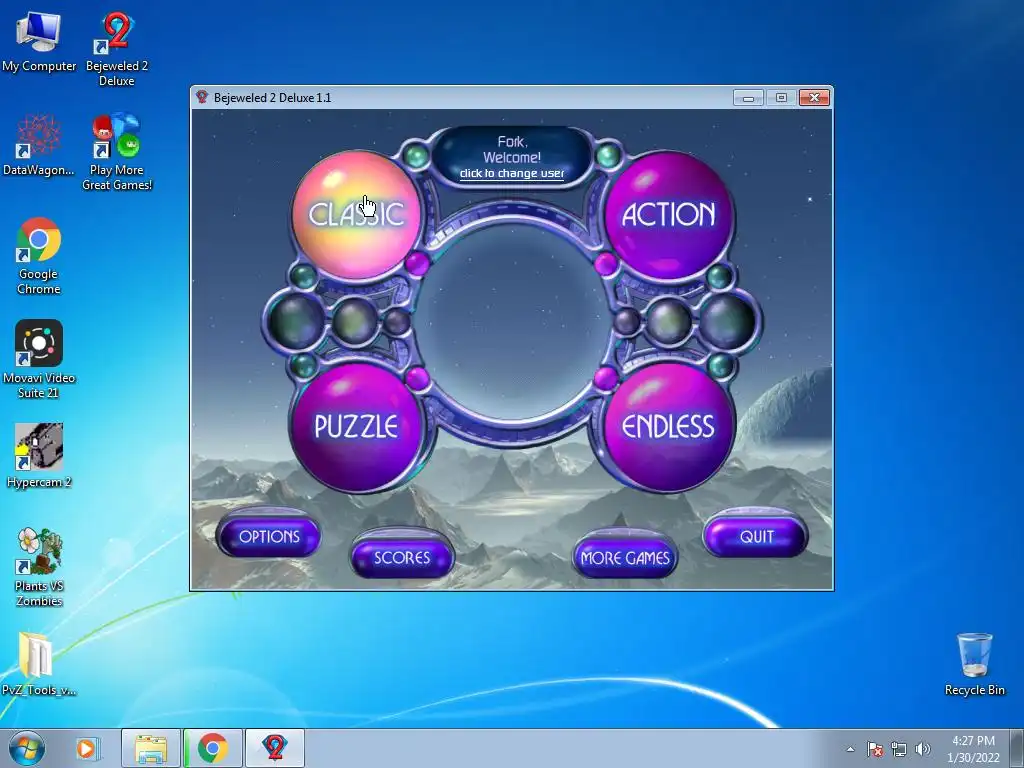The width and height of the screenshot is (1024, 768).
Task: Open Action Center flag icon
Action: (874, 749)
